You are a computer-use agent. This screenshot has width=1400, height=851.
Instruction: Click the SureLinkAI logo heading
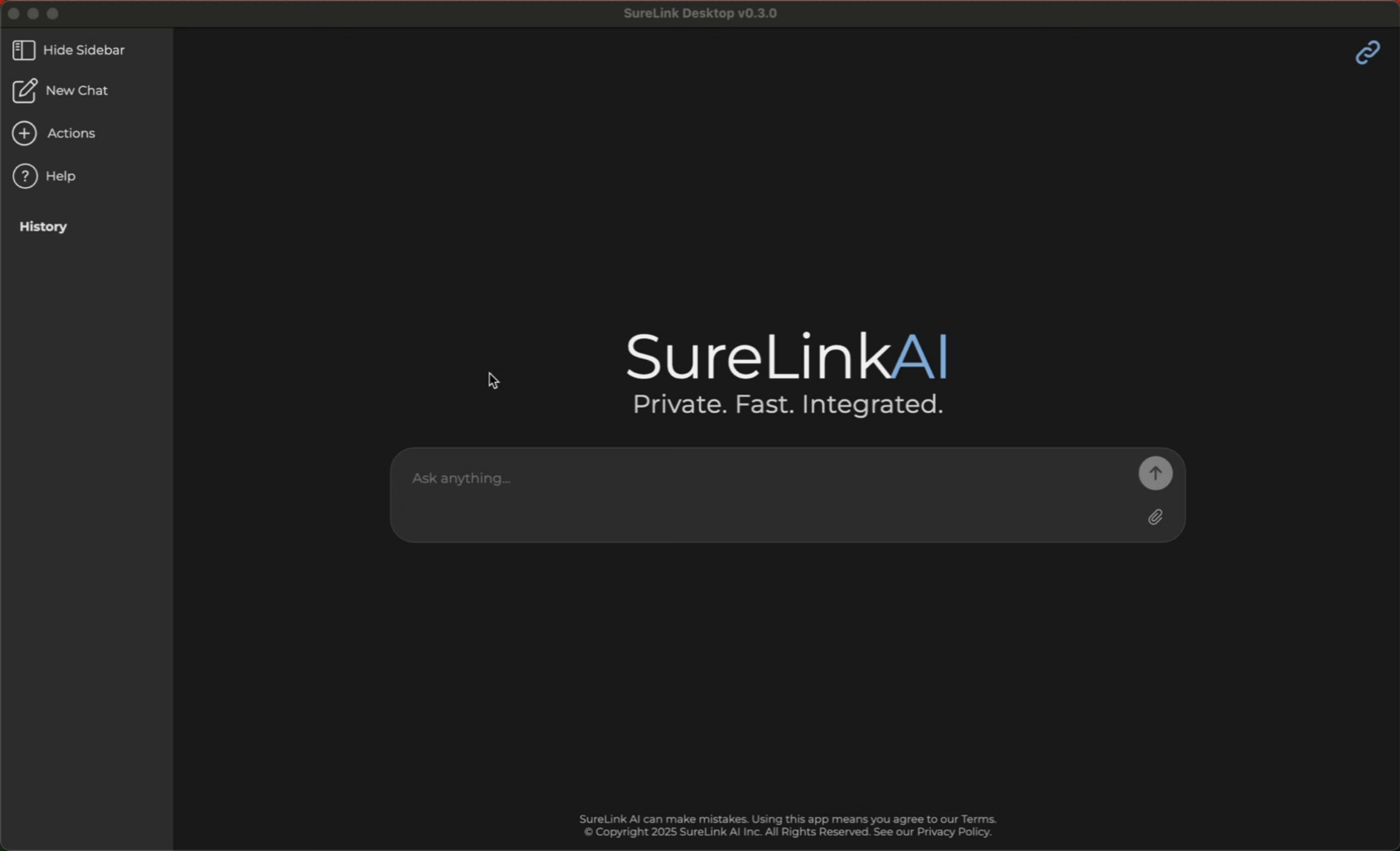click(787, 356)
